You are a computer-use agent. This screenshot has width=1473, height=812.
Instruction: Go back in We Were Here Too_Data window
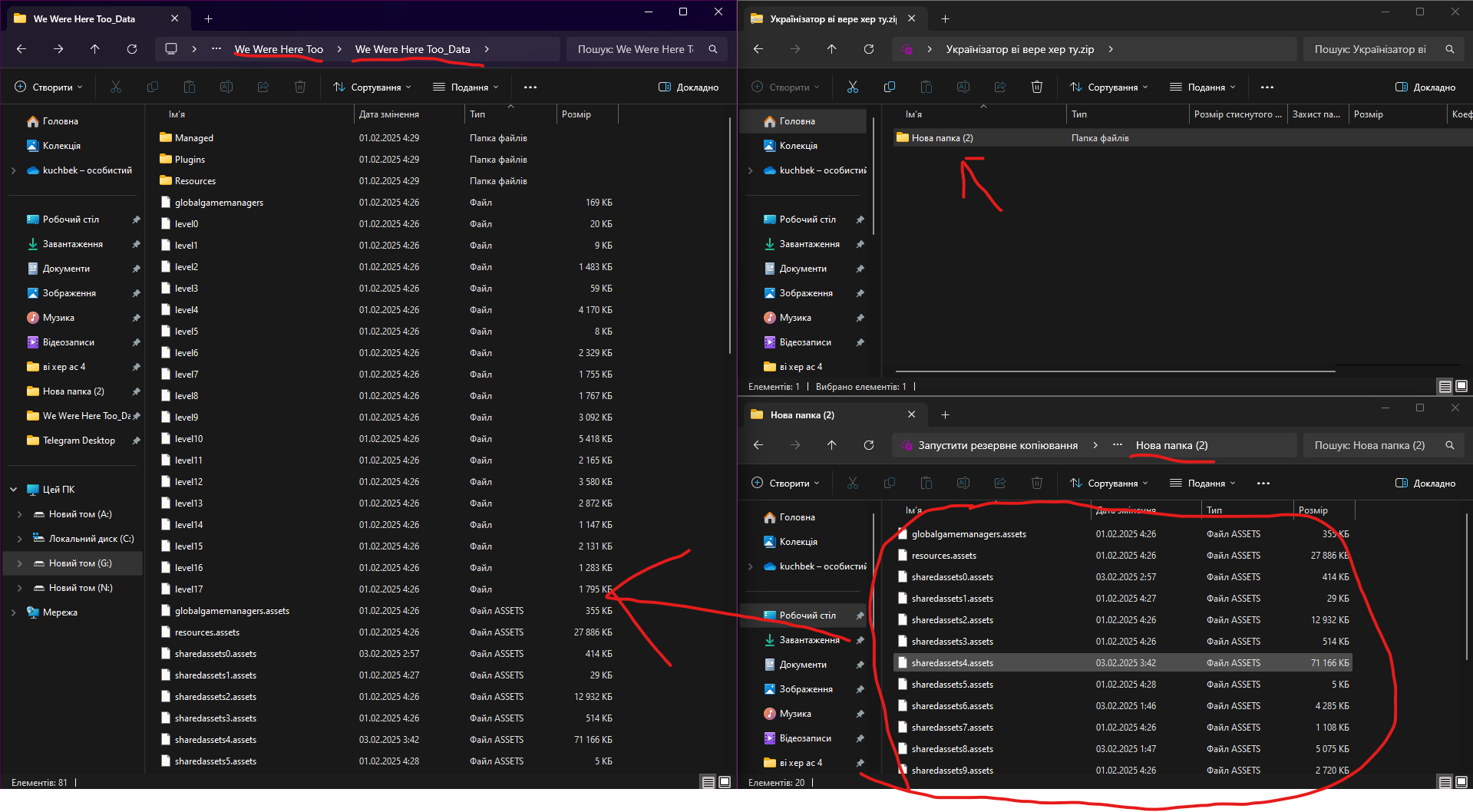pyautogui.click(x=21, y=49)
